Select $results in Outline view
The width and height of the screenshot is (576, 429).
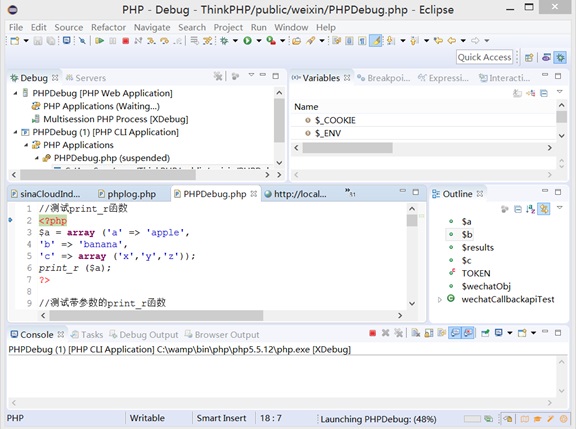[x=478, y=248]
